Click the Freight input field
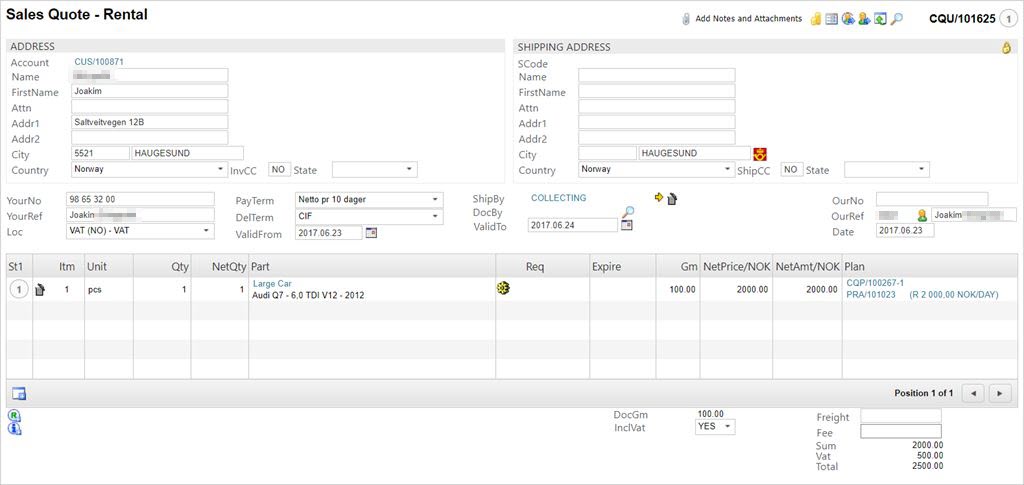 [x=900, y=416]
